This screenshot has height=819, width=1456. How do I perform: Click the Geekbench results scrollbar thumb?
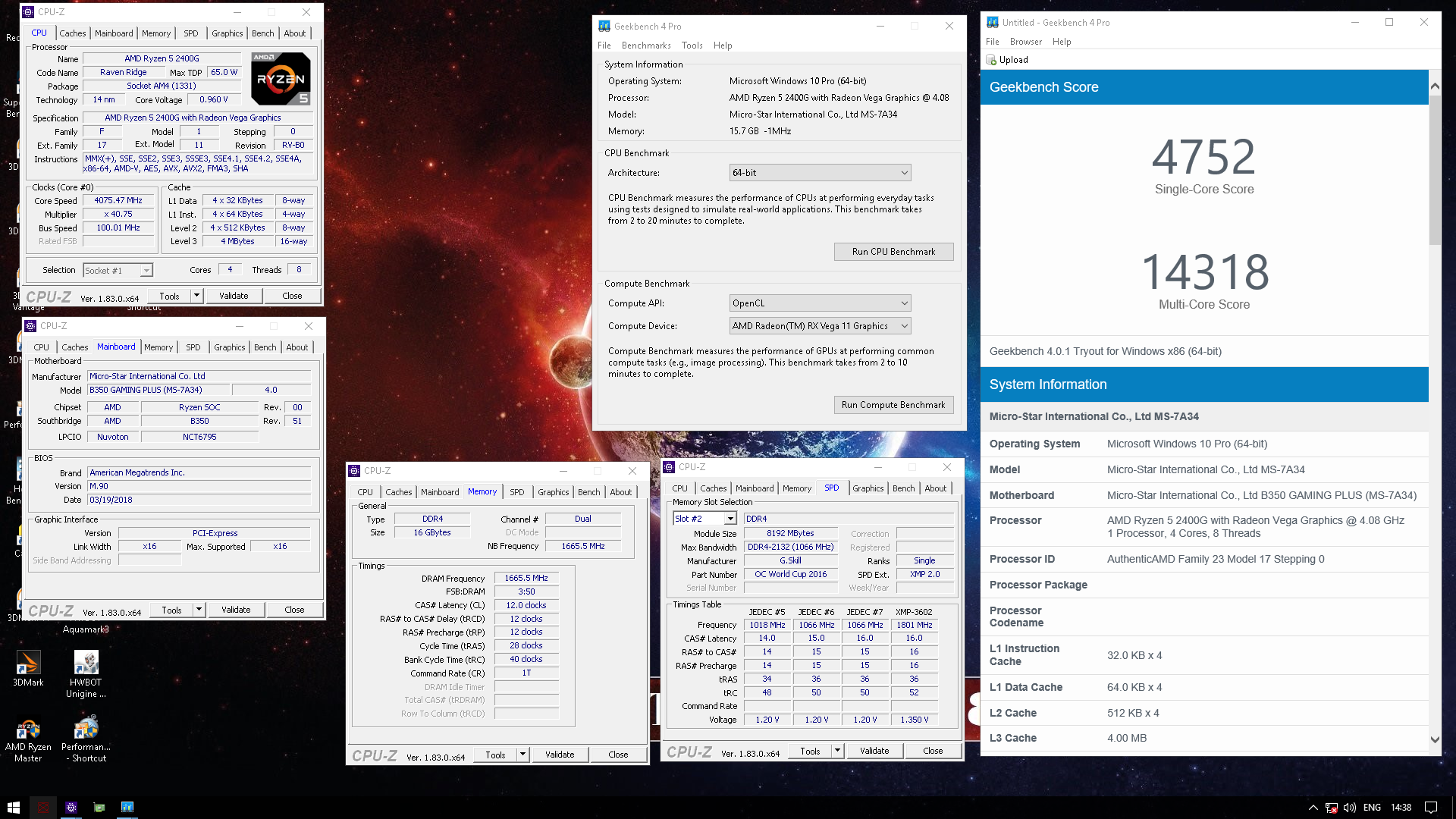coord(1435,171)
